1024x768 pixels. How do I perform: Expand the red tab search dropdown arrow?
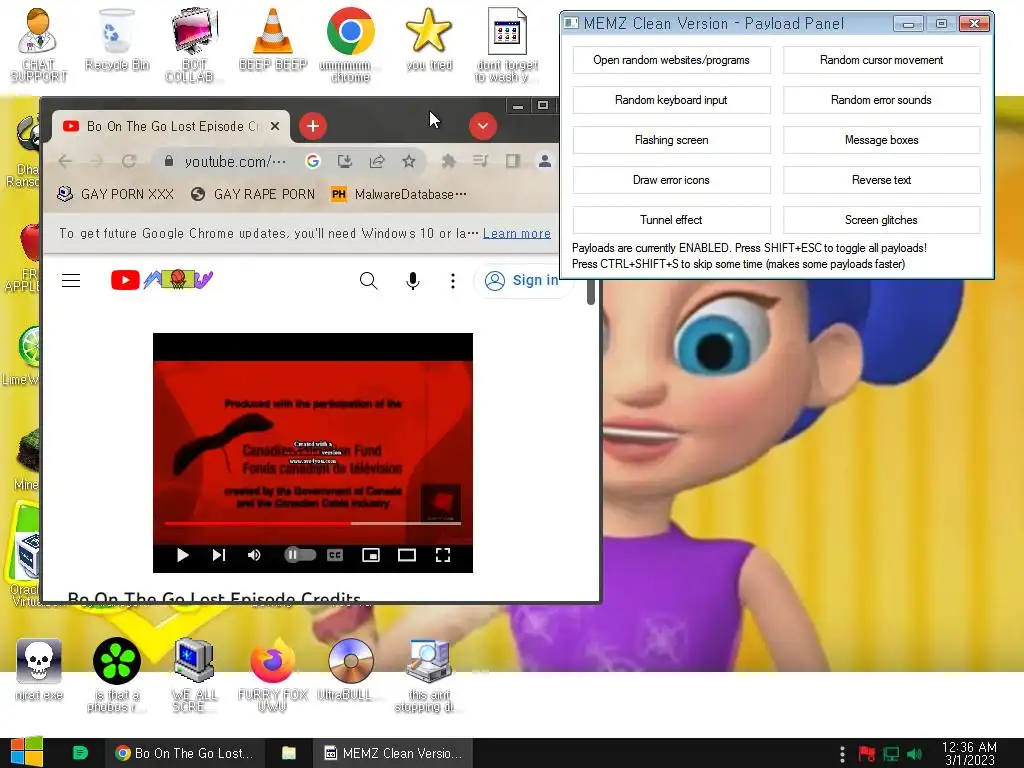point(483,126)
